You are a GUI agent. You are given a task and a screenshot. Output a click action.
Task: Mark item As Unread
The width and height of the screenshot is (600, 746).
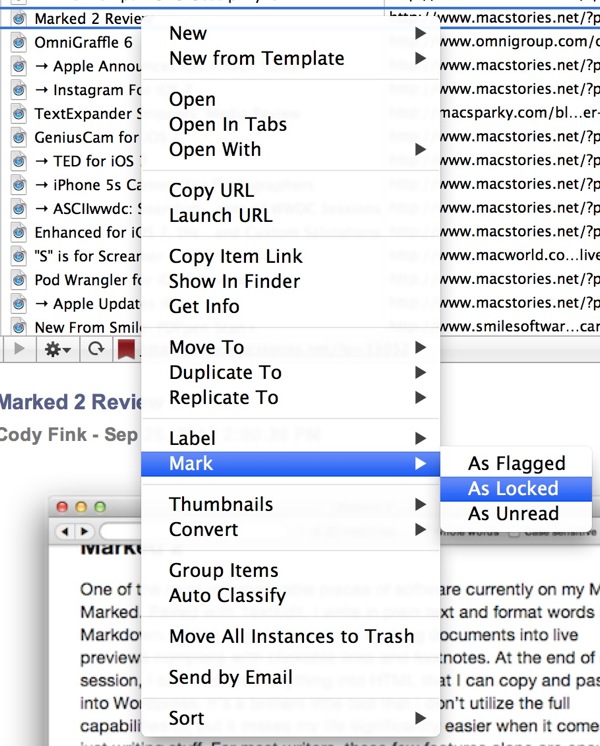tap(516, 514)
